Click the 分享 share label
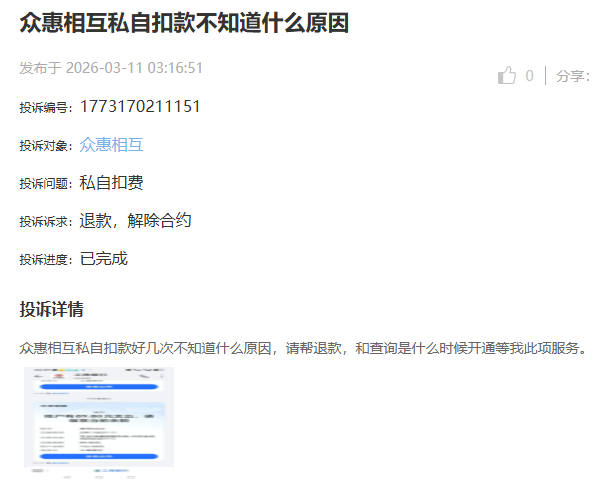 point(573,76)
